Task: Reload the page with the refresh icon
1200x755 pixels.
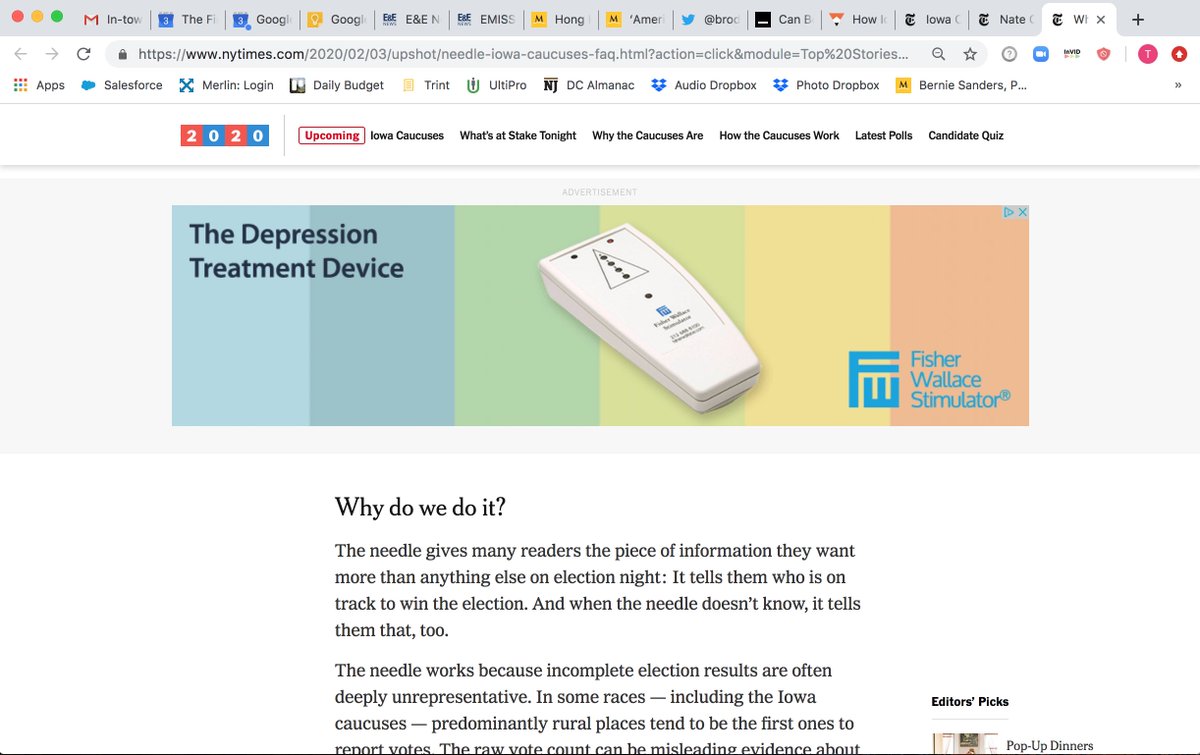Action: 83,54
